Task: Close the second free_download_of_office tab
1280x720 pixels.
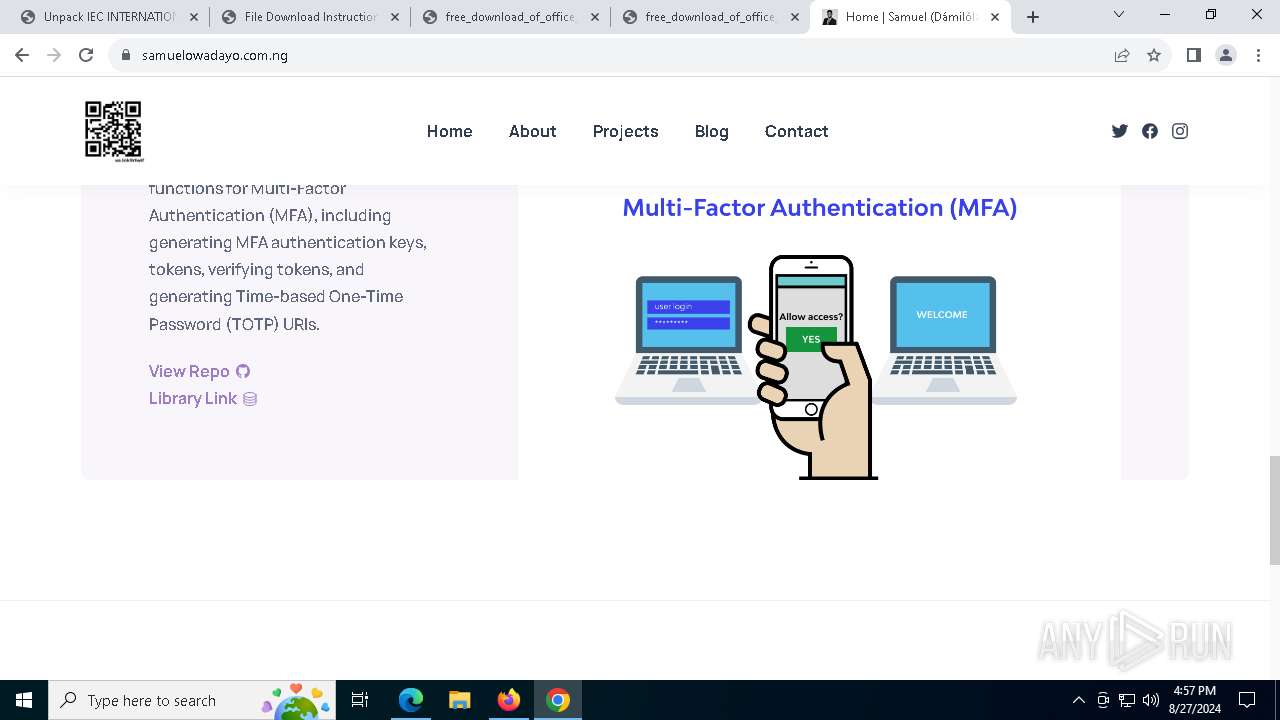Action: pyautogui.click(x=795, y=17)
